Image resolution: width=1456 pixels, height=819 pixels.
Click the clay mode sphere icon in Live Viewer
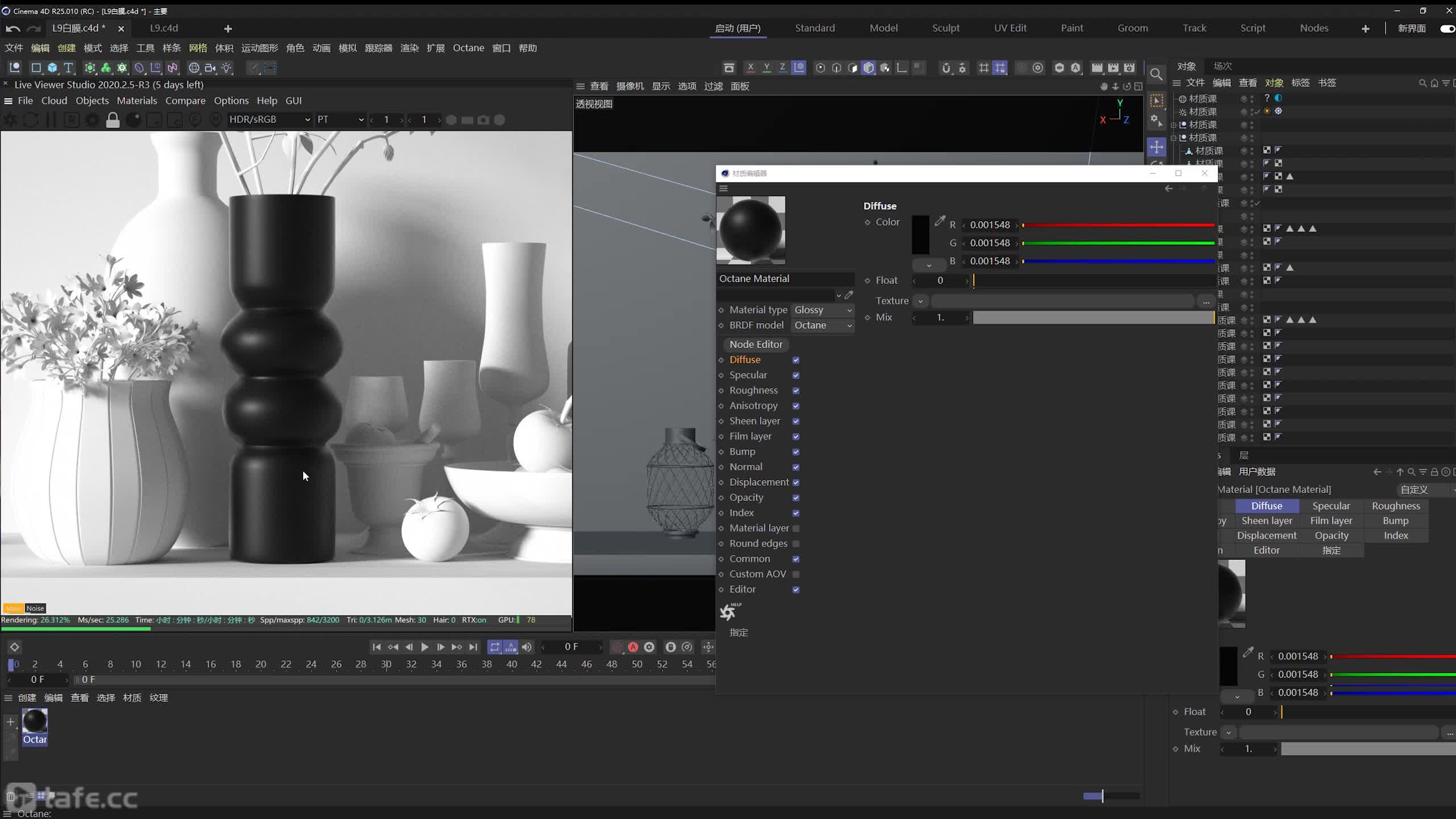[x=133, y=119]
